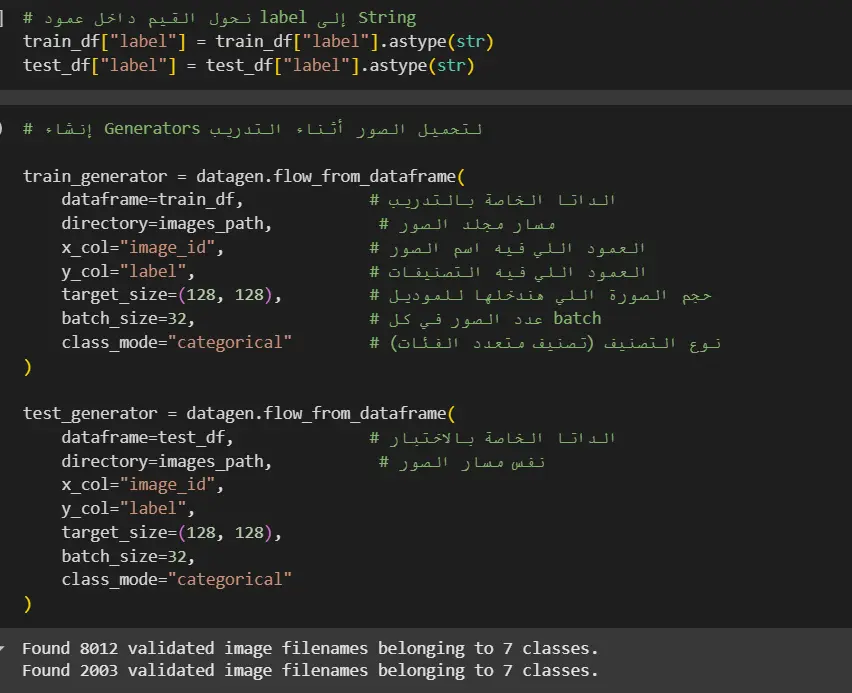Click the comment العمود اللي فيه اسم الصور

coord(507,248)
